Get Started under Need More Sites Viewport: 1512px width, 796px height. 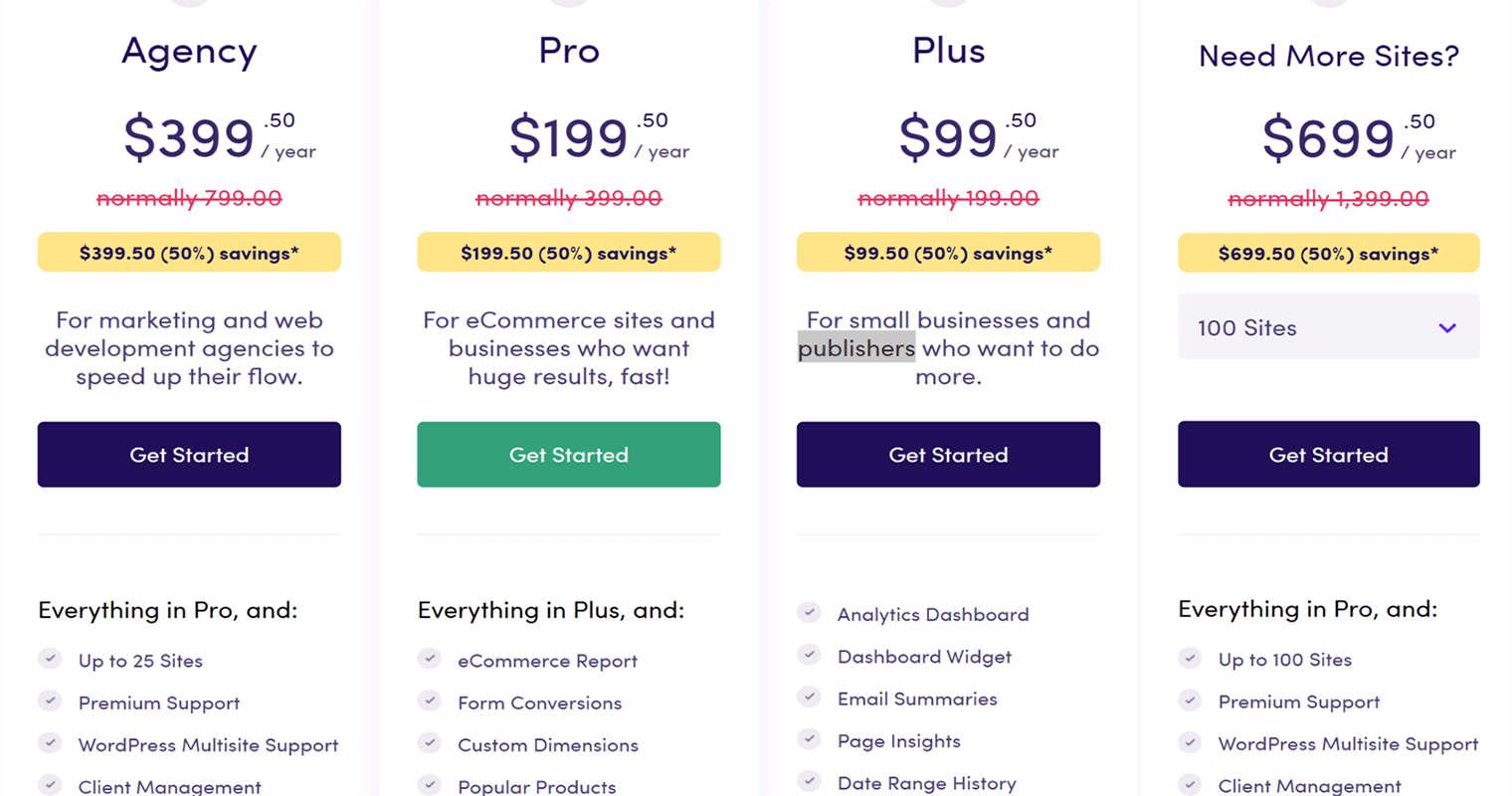coord(1328,455)
